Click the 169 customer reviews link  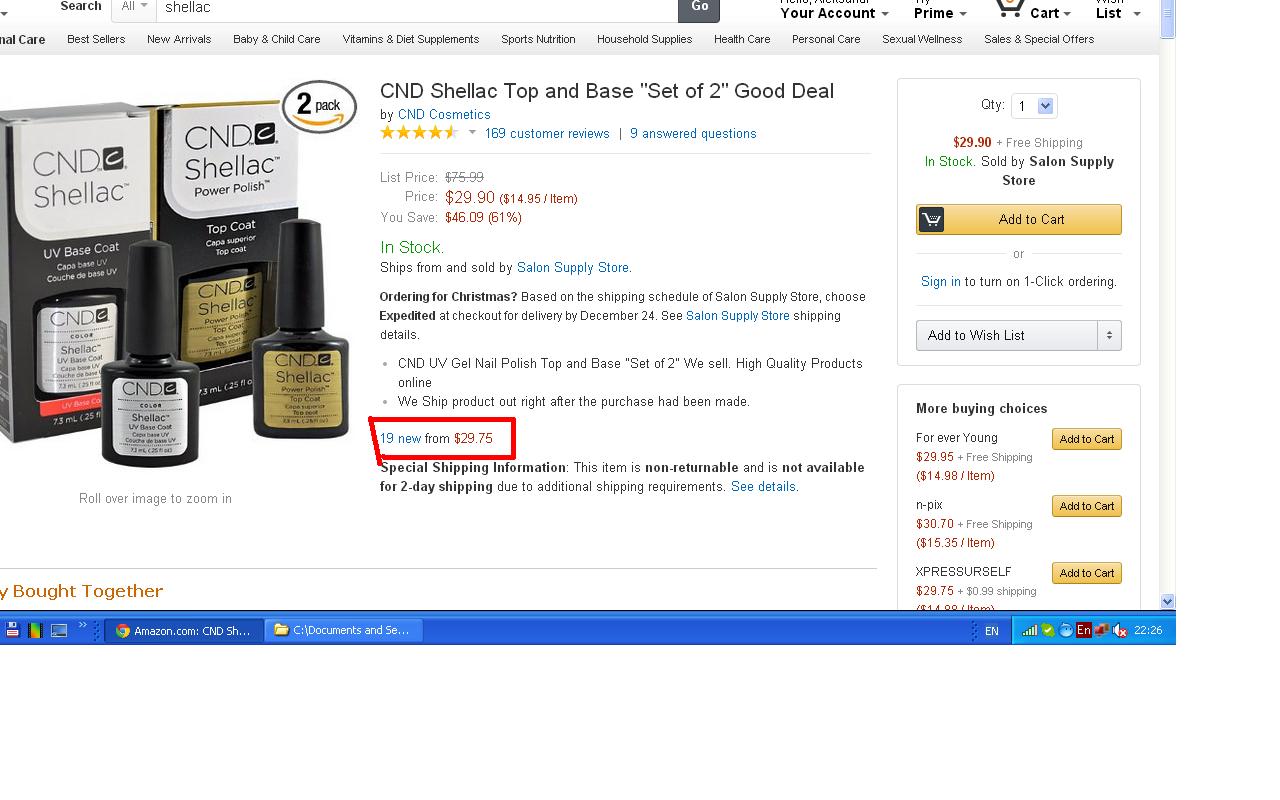point(547,133)
